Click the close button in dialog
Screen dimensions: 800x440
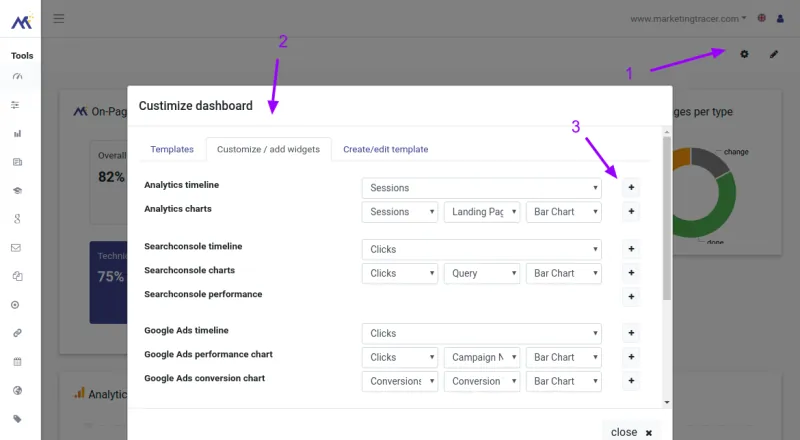(x=631, y=432)
